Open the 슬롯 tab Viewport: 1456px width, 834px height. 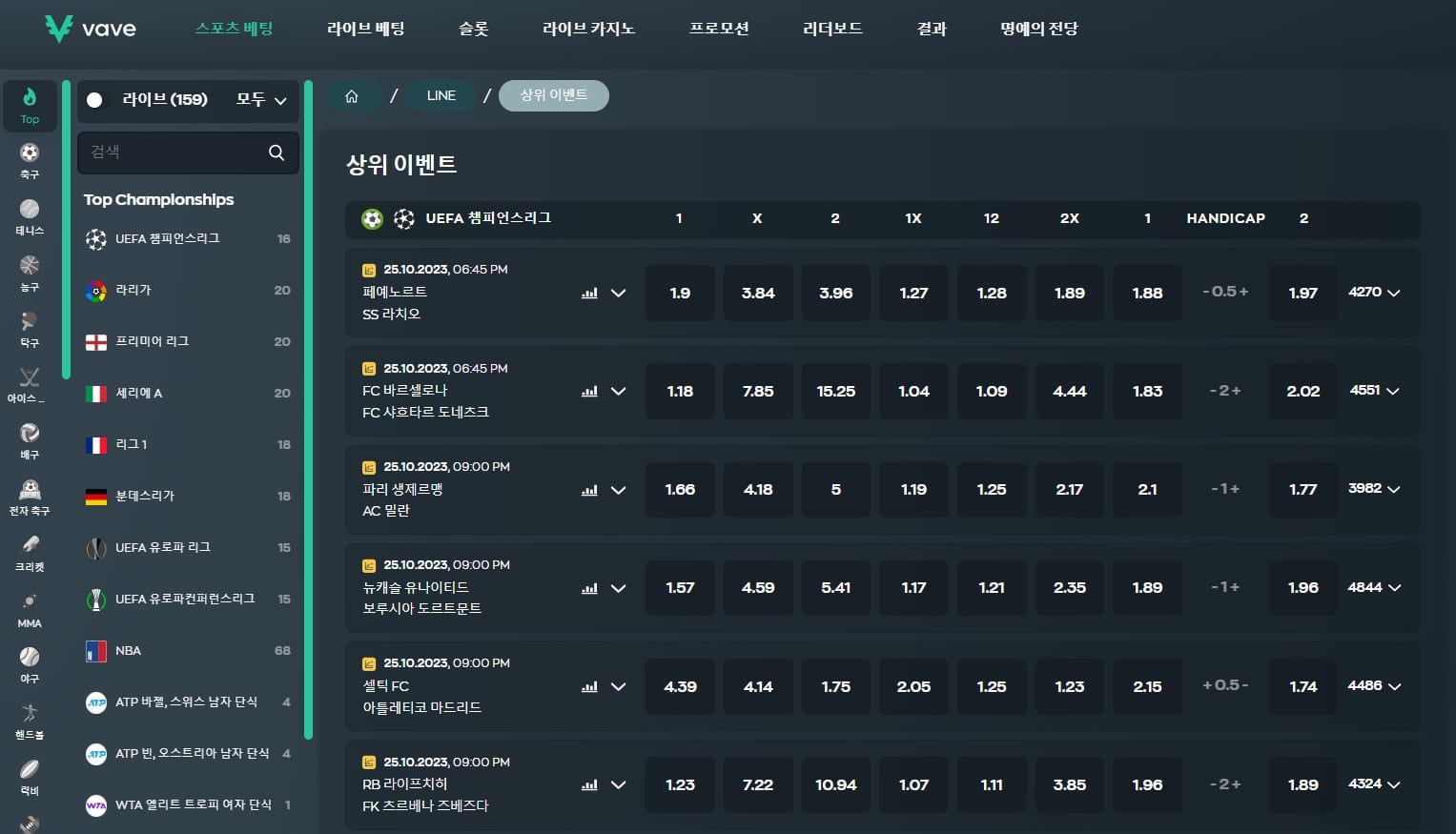pyautogui.click(x=474, y=29)
